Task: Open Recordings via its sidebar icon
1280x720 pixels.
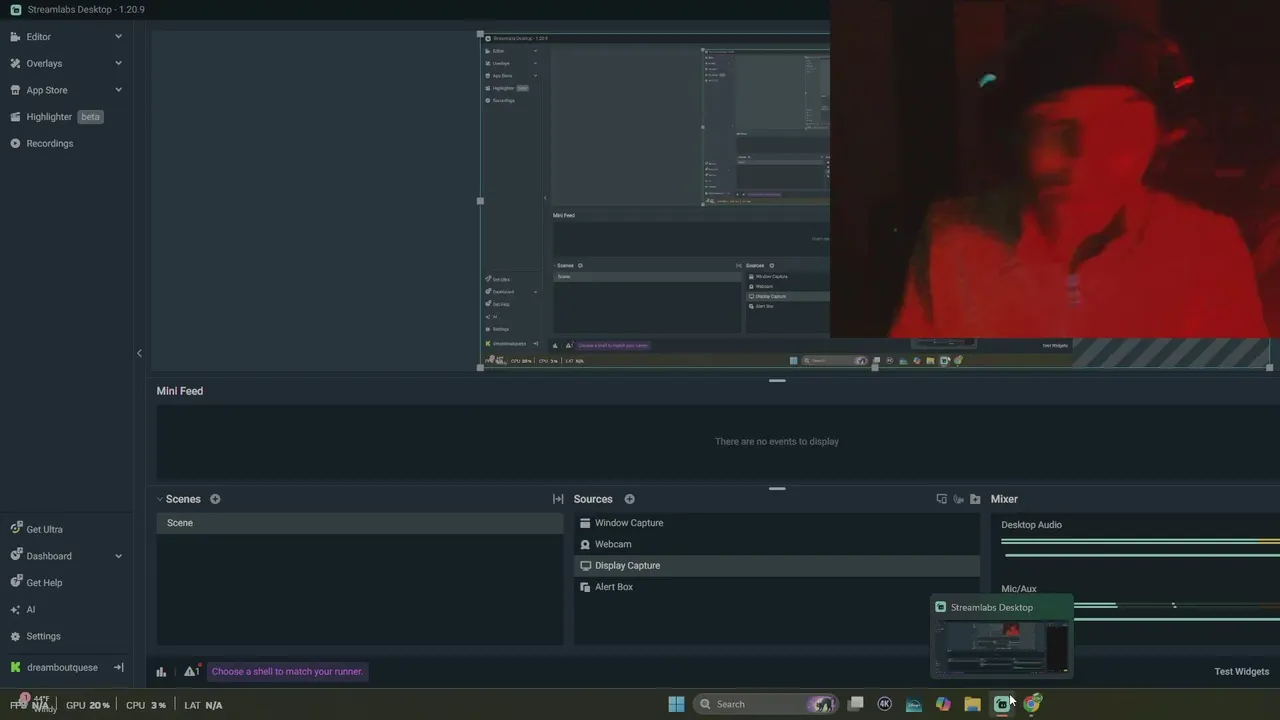Action: coord(15,143)
